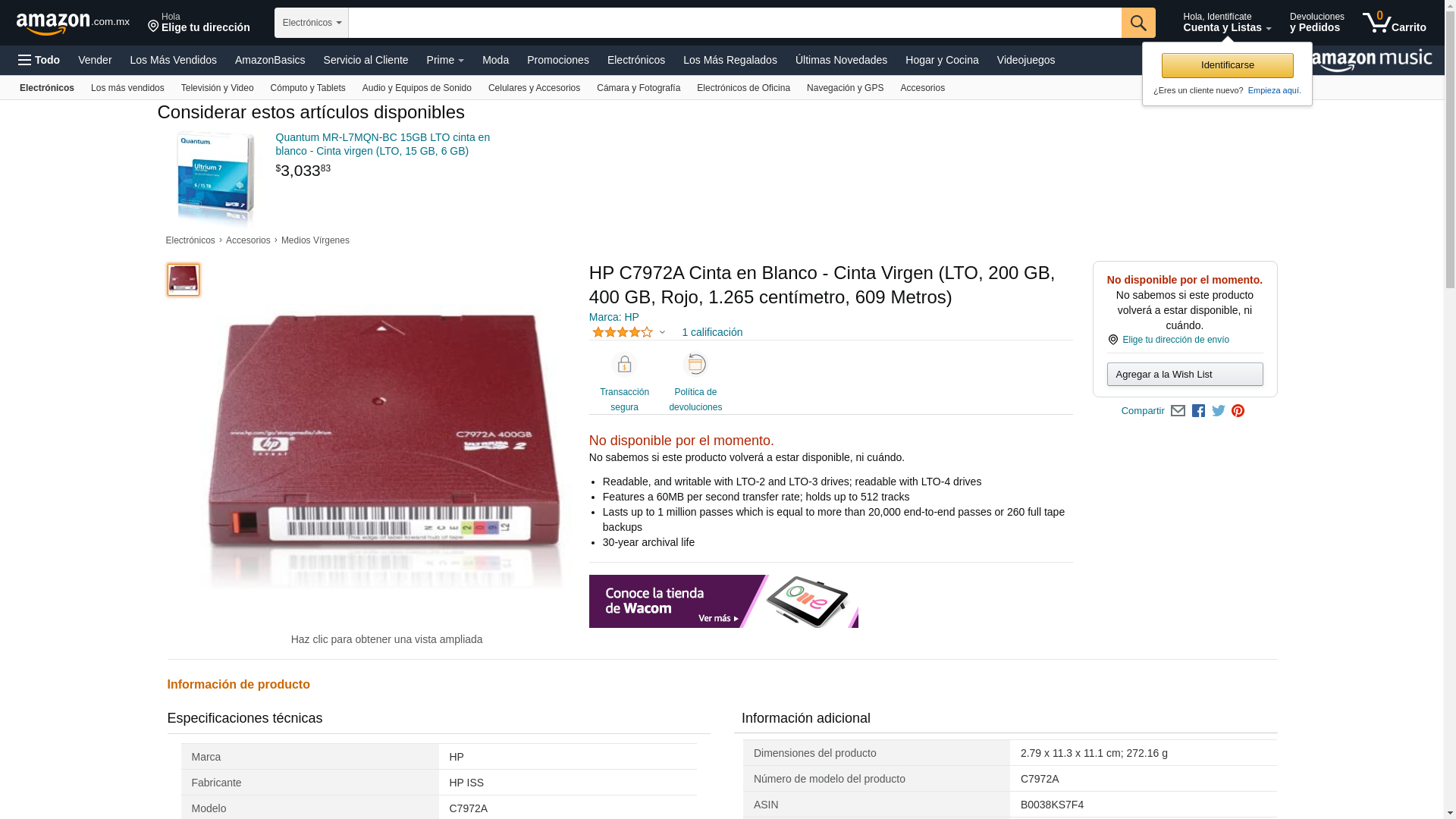
Task: Add item with Agregar a la Wish List
Action: point(1185,374)
